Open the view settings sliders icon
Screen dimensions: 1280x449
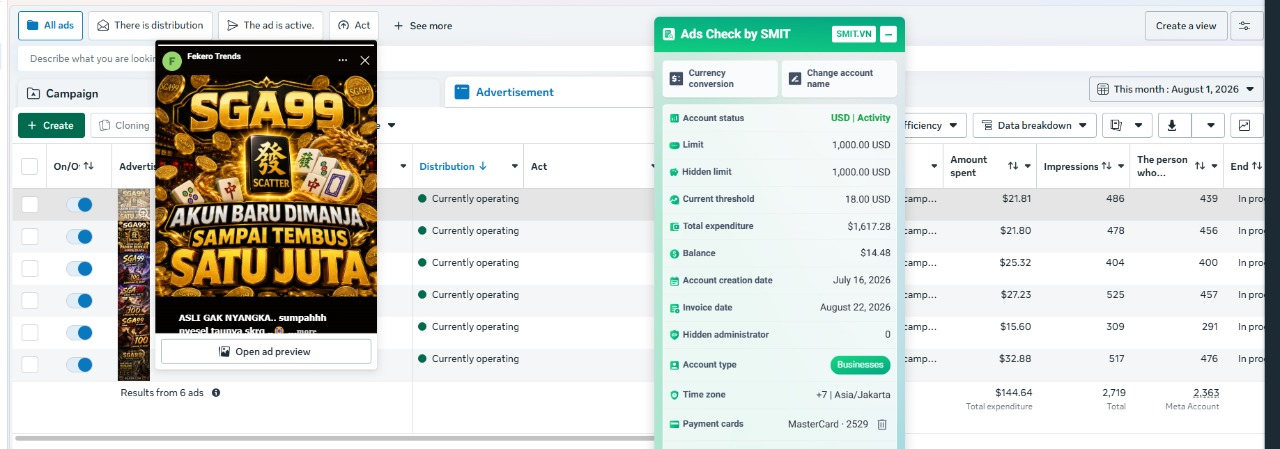(x=1245, y=26)
